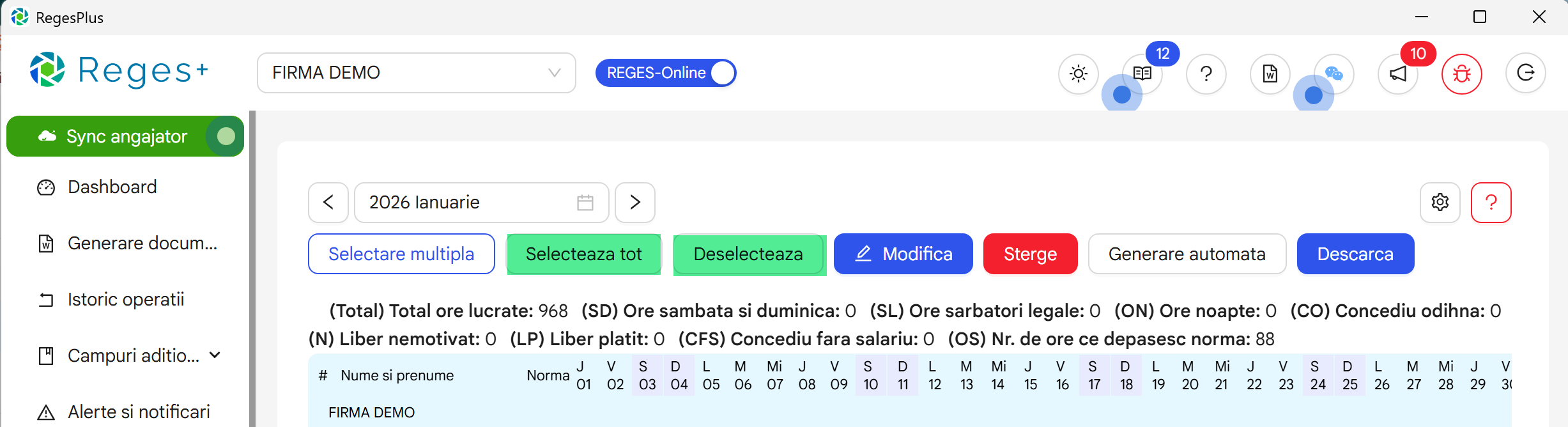This screenshot has height=427, width=1568.
Task: Advance to next month with right arrow
Action: [635, 203]
